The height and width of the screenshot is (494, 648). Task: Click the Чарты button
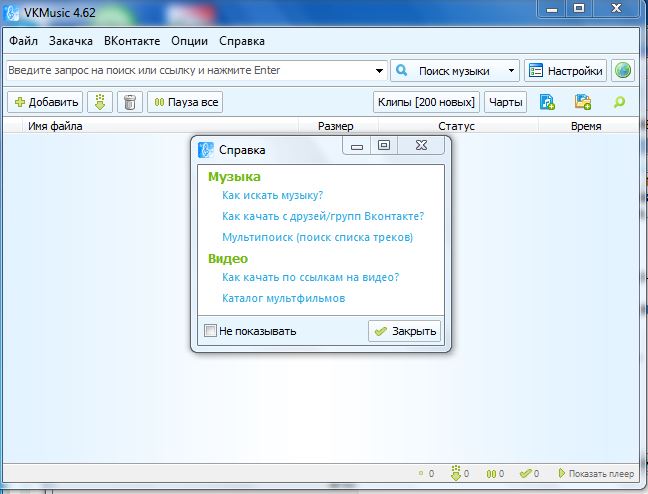(x=505, y=102)
